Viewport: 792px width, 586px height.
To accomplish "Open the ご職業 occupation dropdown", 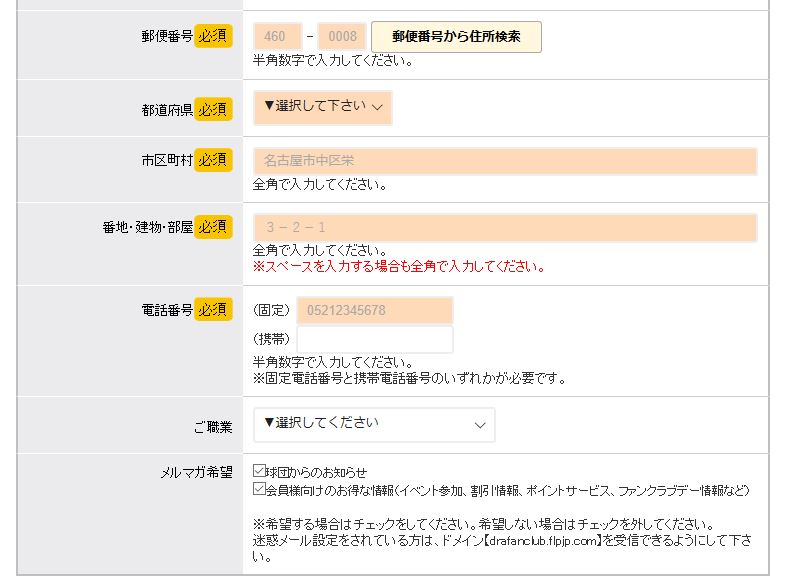I will coord(374,425).
